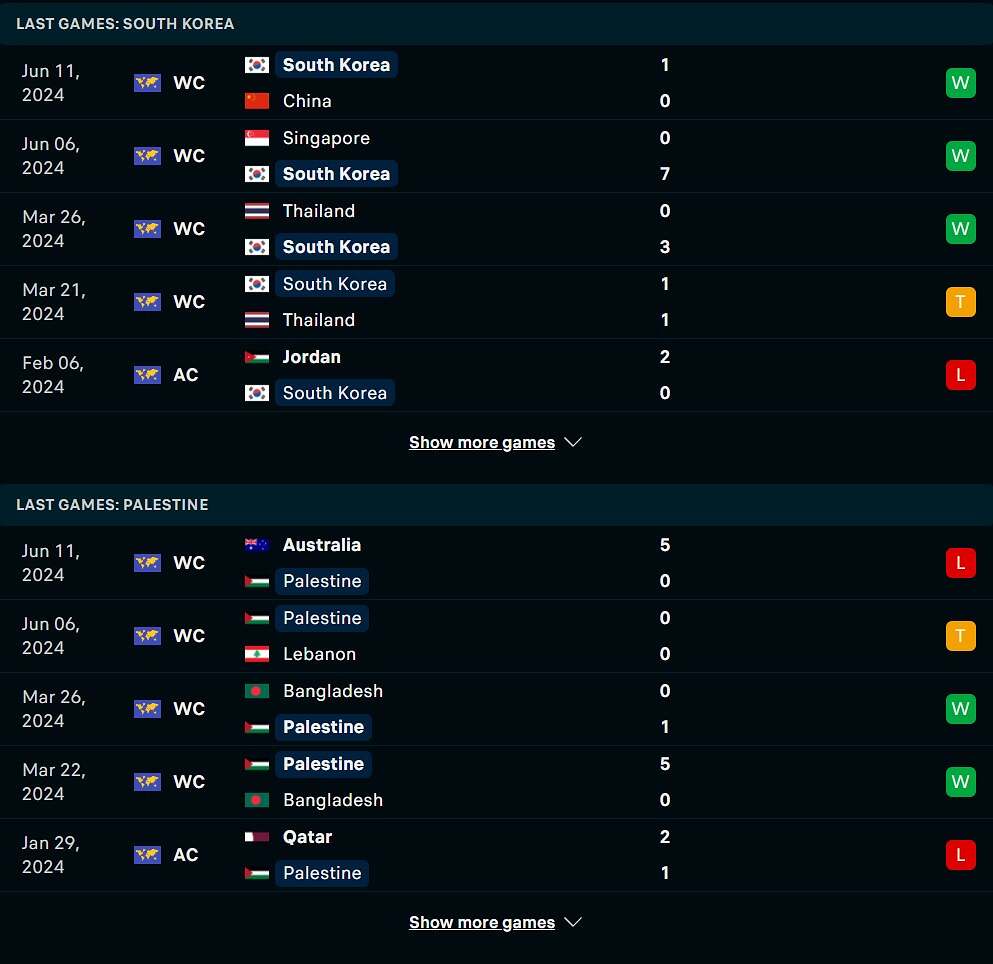Click the Singapore flag icon
This screenshot has width=993, height=964.
pyautogui.click(x=256, y=137)
